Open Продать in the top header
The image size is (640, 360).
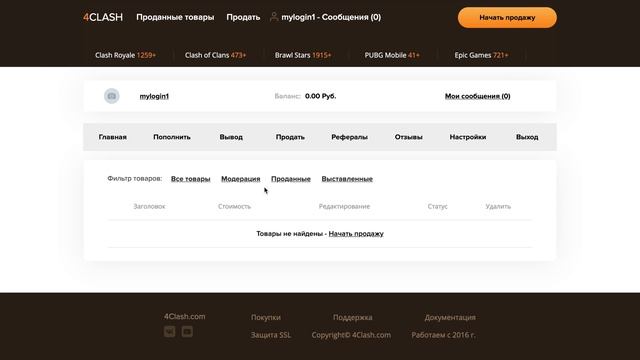click(x=243, y=17)
